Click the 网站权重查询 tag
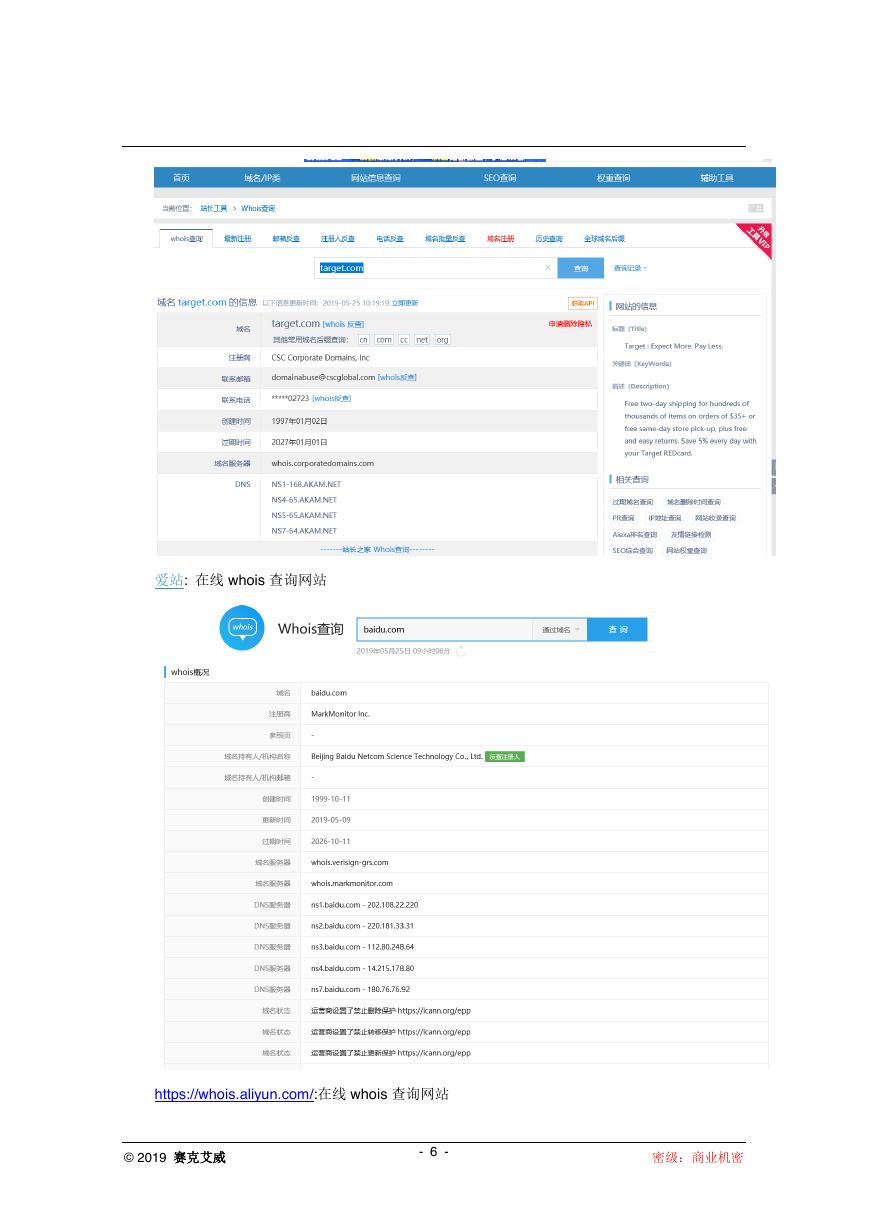869x1228 pixels. 687,551
